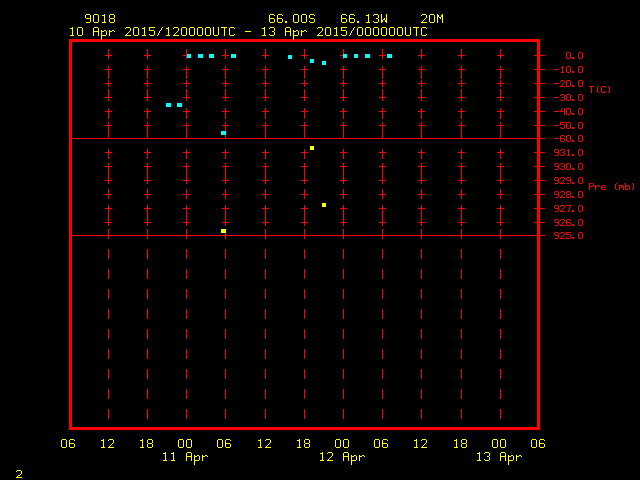Click the Pre (mb) axis label
The height and width of the screenshot is (480, 640).
(611, 187)
